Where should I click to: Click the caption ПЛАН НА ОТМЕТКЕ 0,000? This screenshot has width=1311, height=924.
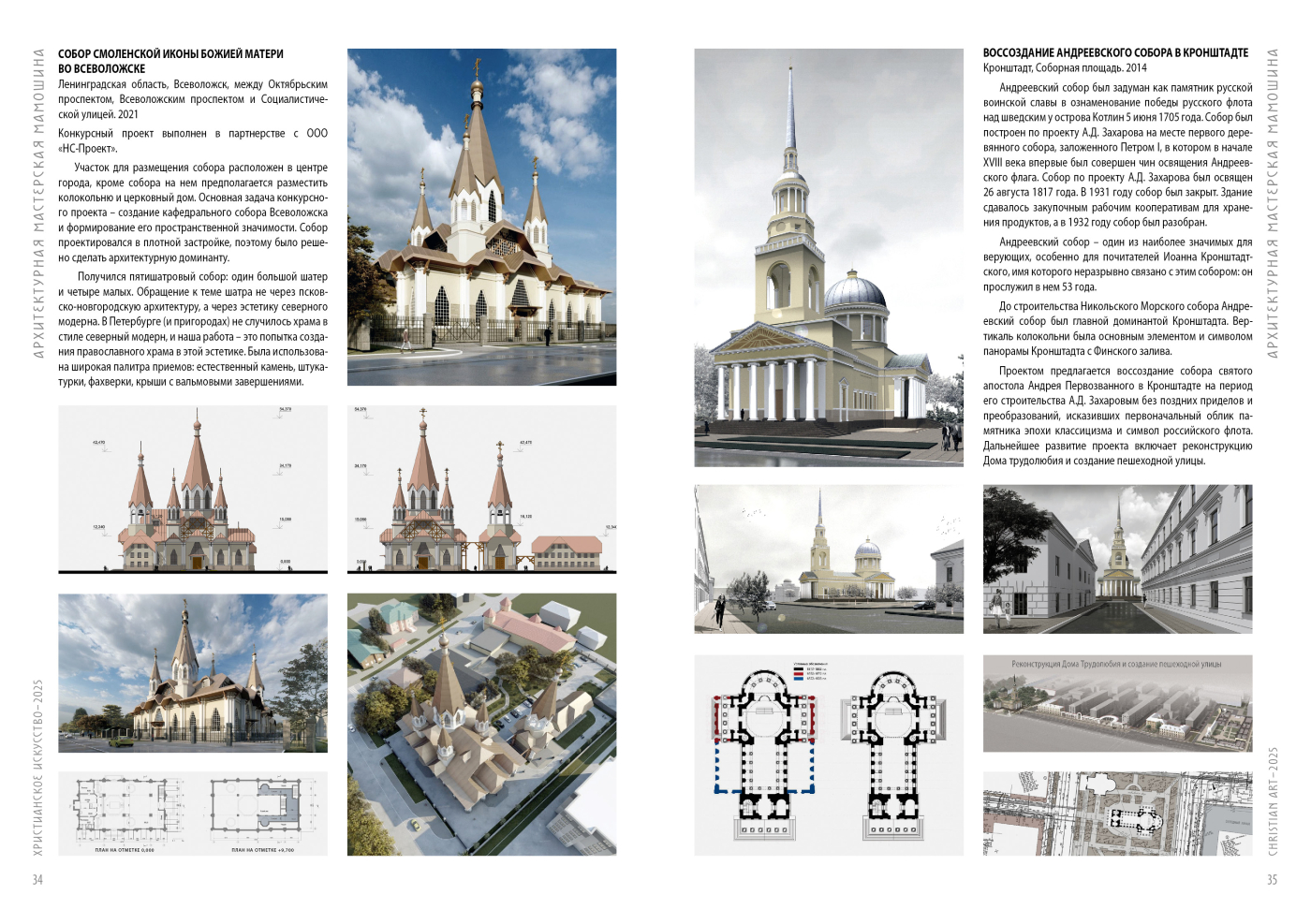click(x=125, y=850)
